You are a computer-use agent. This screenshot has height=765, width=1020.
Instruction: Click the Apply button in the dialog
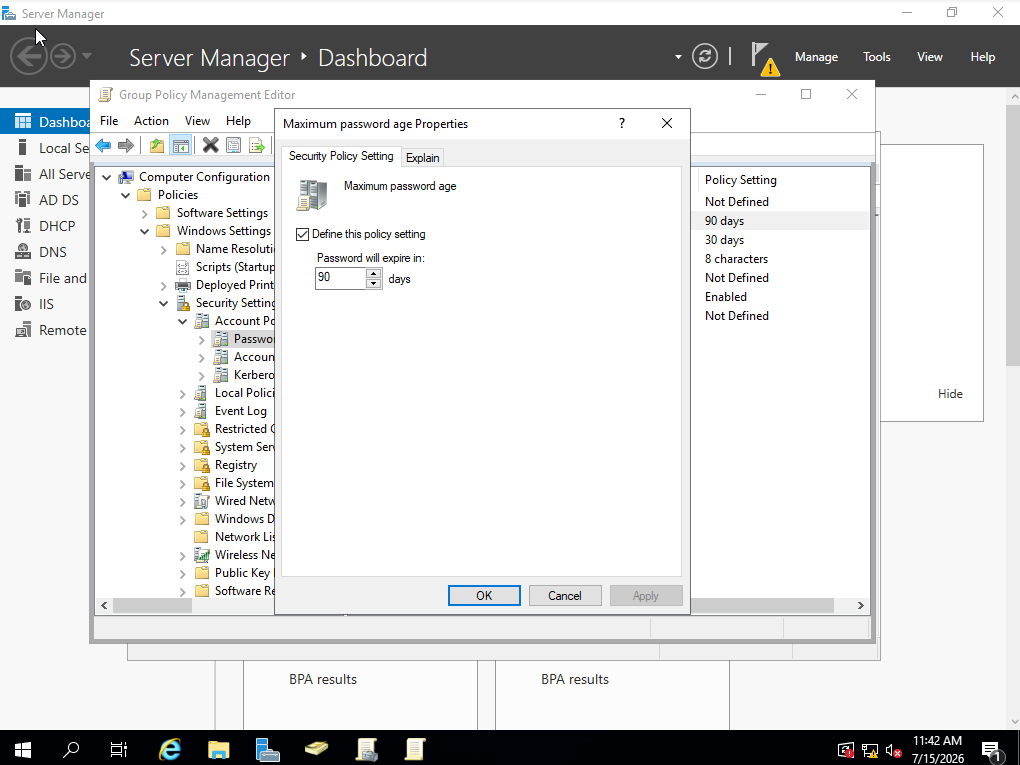(x=645, y=595)
